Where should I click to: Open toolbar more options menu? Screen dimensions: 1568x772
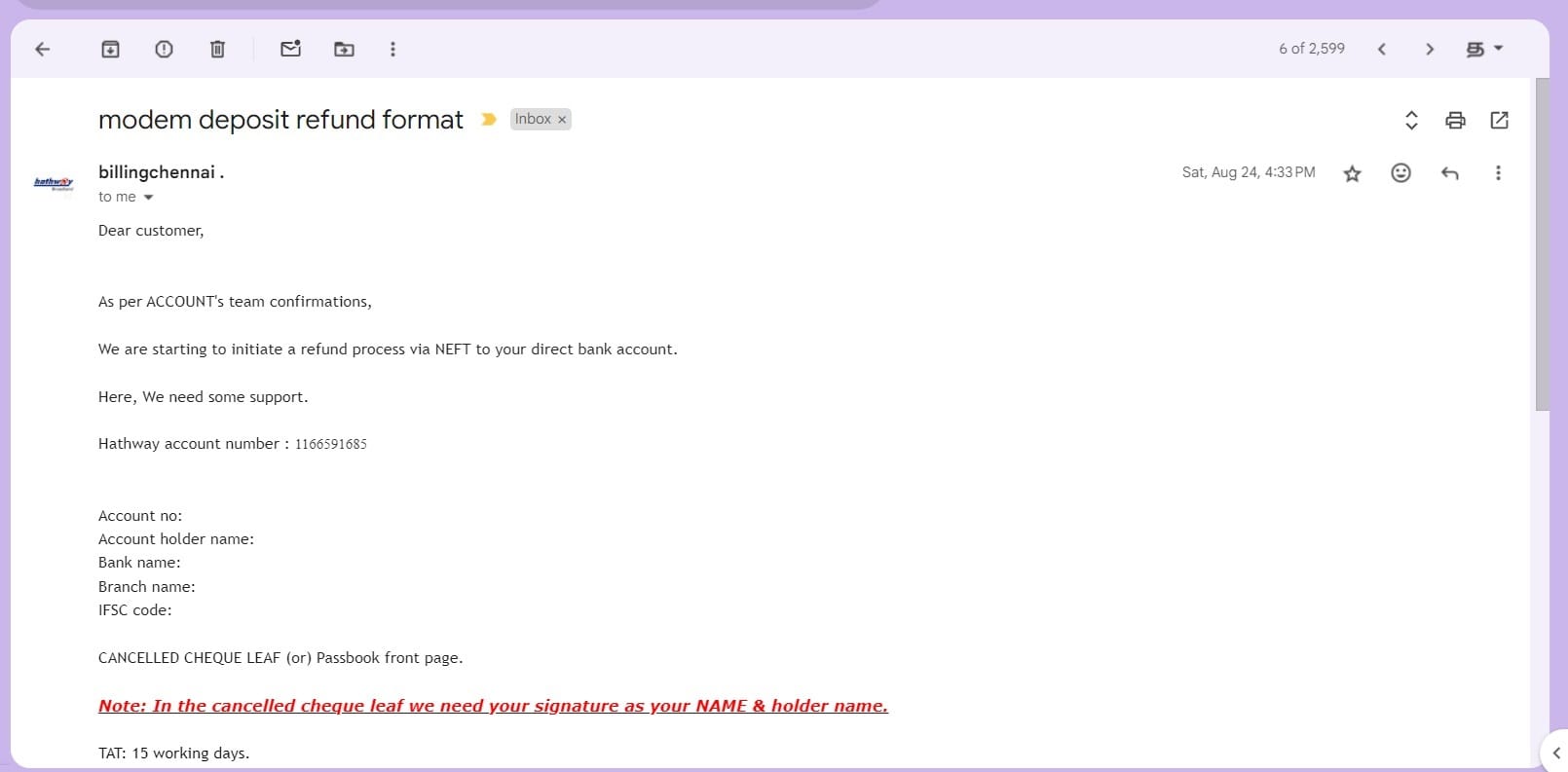click(x=392, y=49)
